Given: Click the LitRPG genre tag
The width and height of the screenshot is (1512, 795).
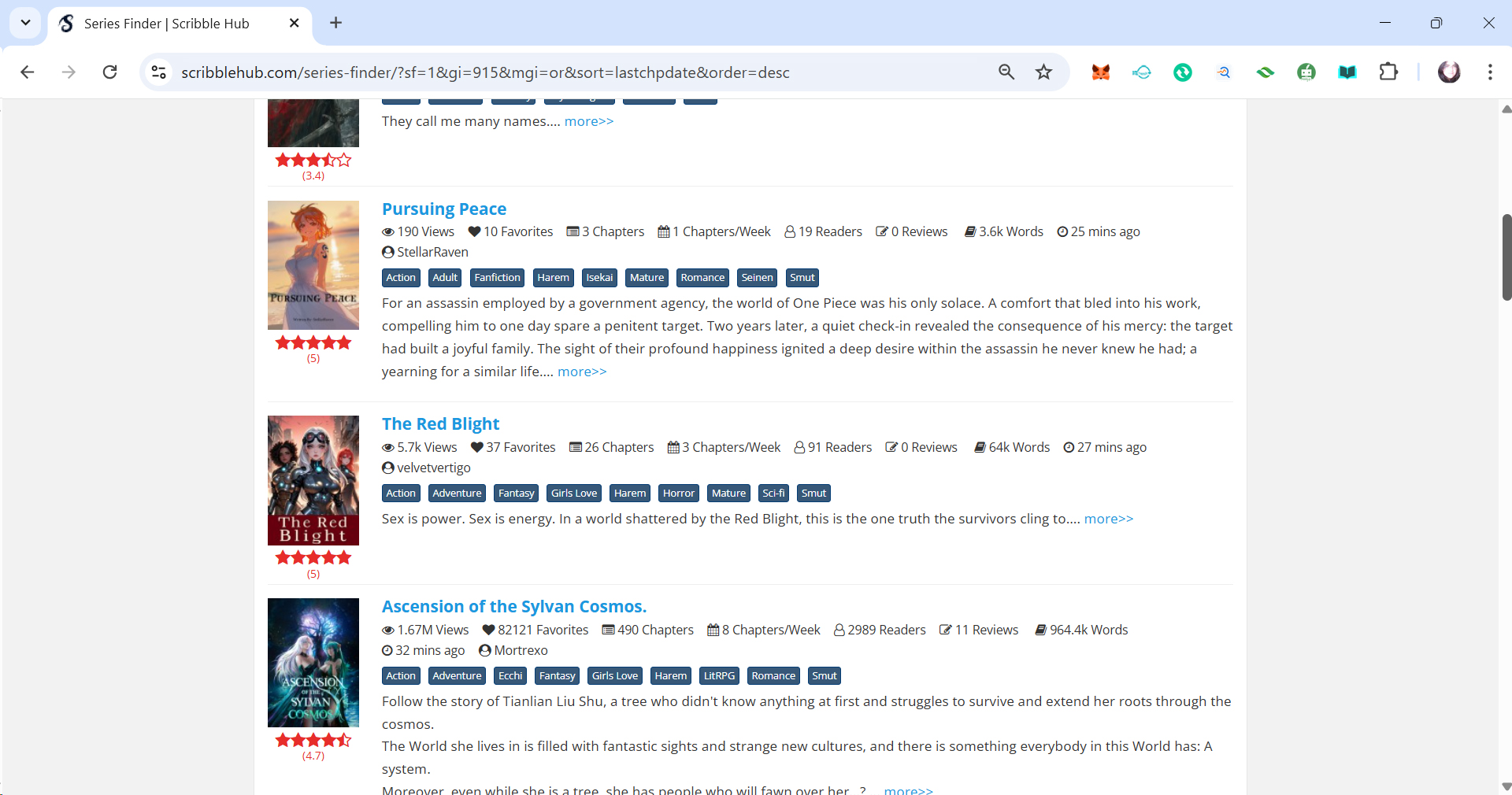Looking at the screenshot, I should [x=718, y=676].
